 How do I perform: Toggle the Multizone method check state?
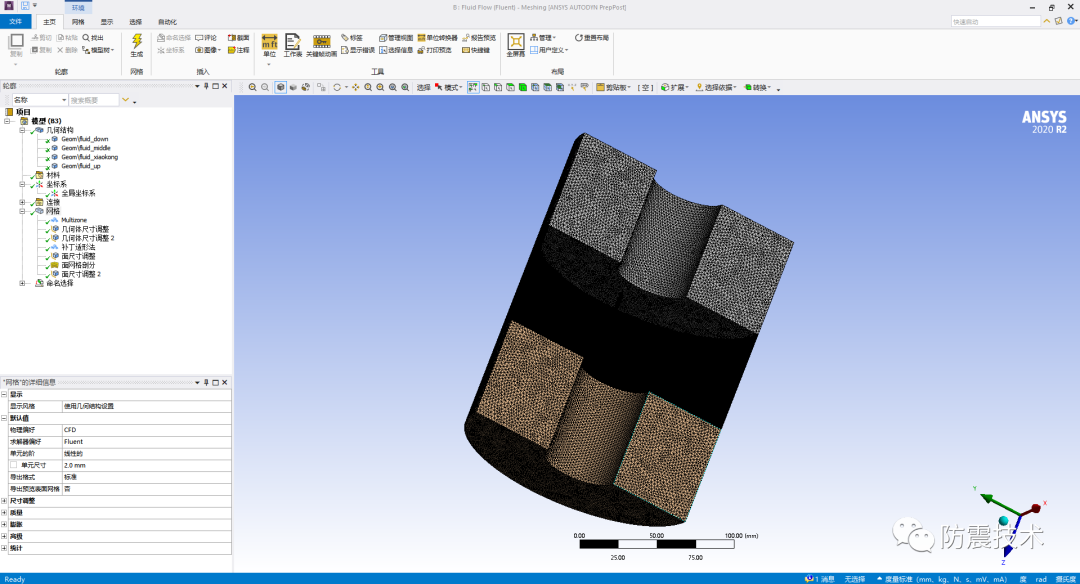pyautogui.click(x=47, y=221)
